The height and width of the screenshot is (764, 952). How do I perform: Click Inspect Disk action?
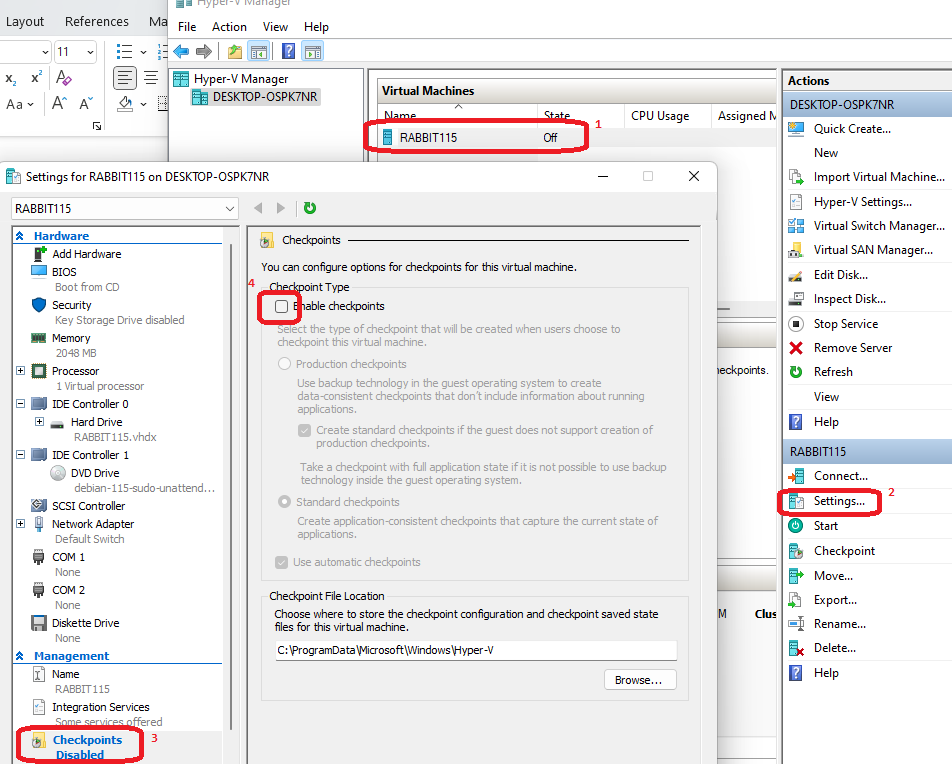849,299
